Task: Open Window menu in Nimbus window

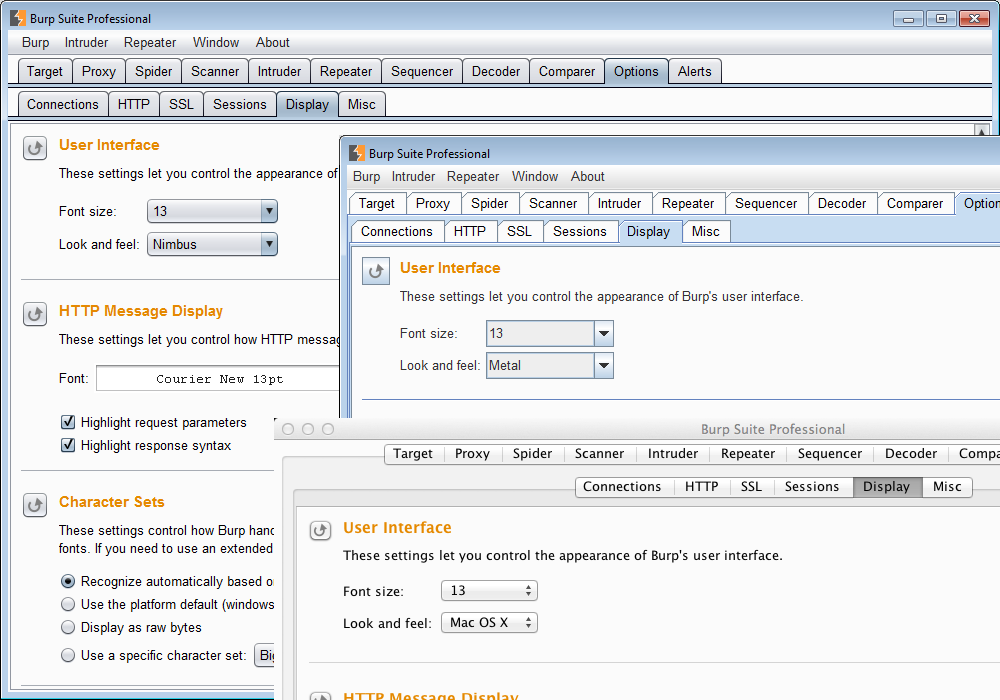Action: (x=216, y=43)
